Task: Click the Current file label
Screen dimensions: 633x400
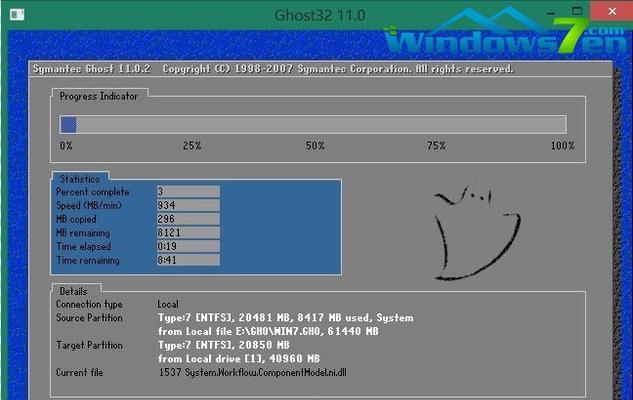Action: click(x=80, y=373)
